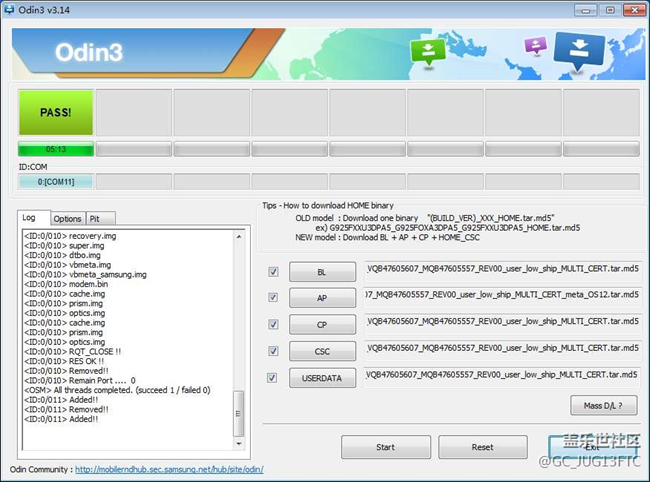Click the Reset button
This screenshot has width=650, height=482.
click(x=483, y=447)
